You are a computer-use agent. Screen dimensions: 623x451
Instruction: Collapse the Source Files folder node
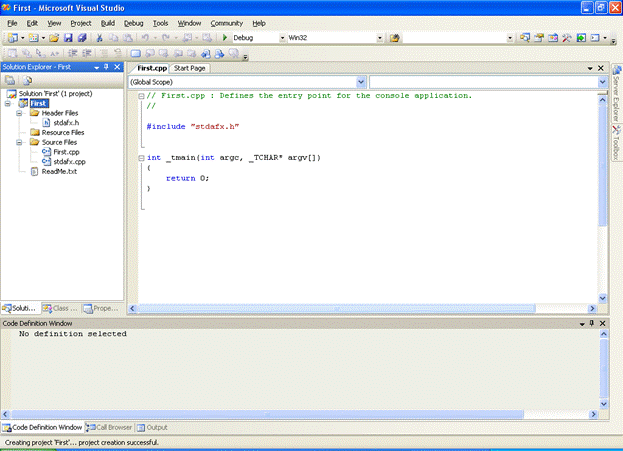[x=20, y=142]
